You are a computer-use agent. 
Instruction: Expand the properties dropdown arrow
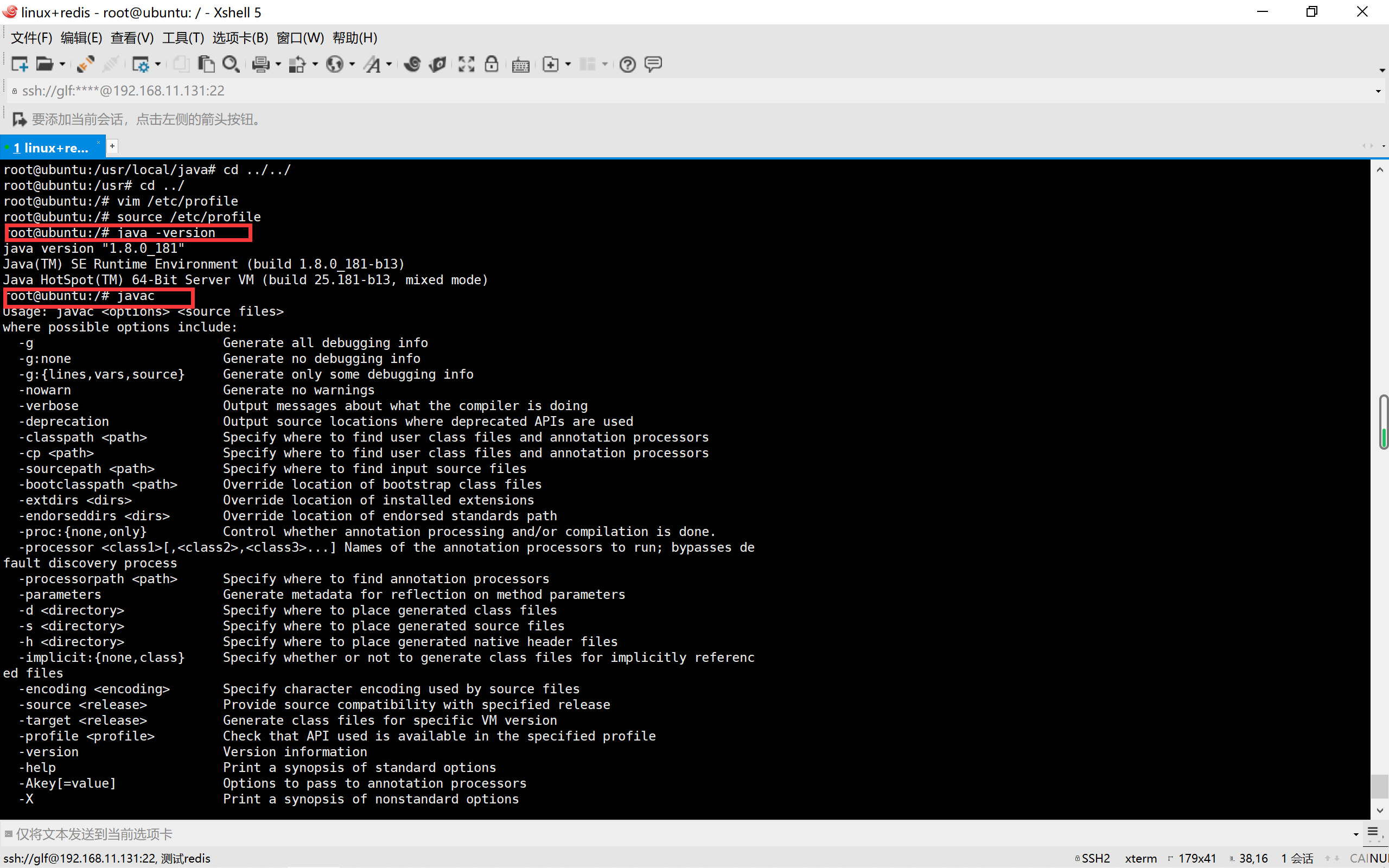point(158,65)
